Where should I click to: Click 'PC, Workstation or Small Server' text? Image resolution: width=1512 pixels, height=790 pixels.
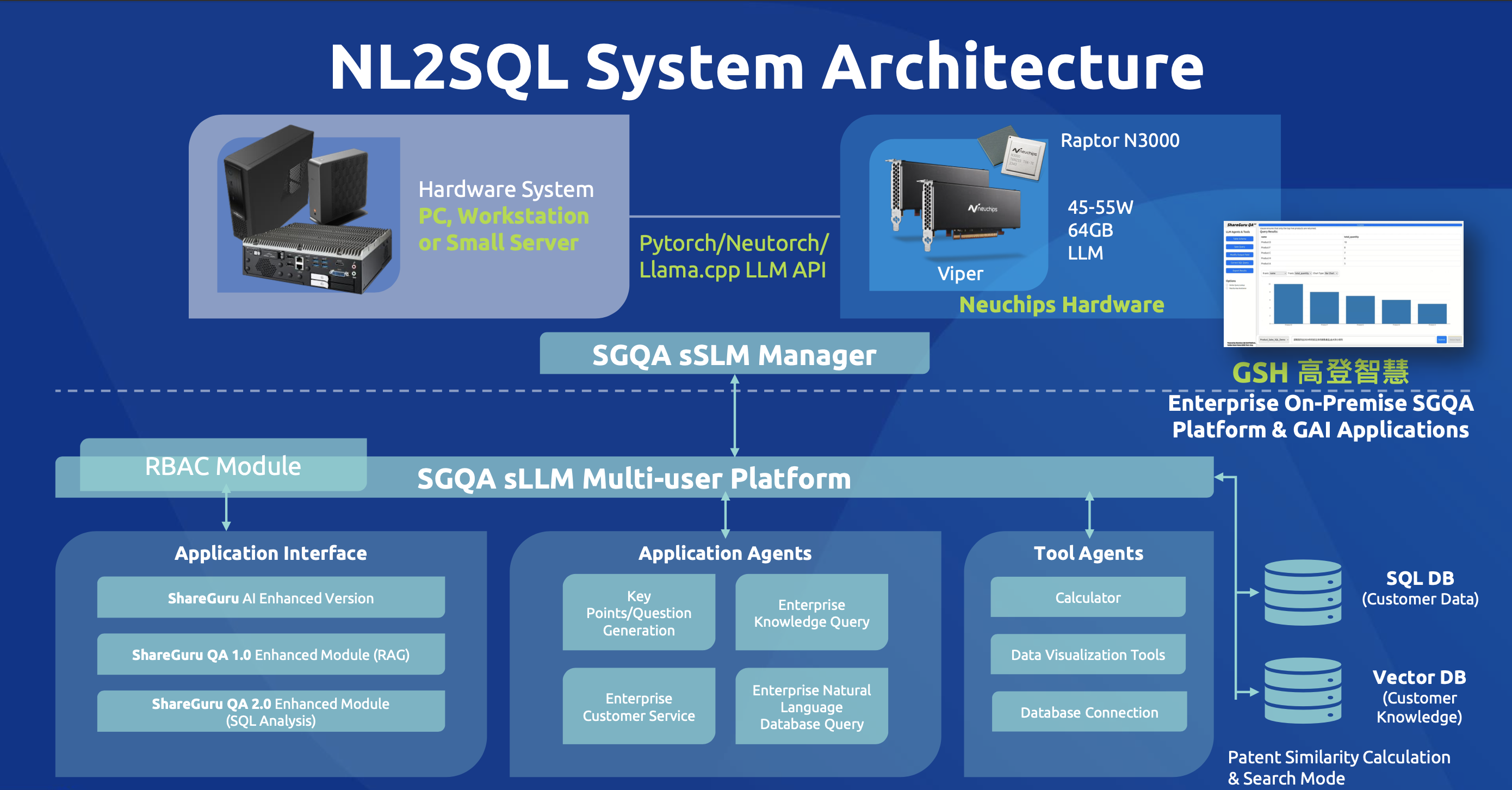click(x=504, y=229)
